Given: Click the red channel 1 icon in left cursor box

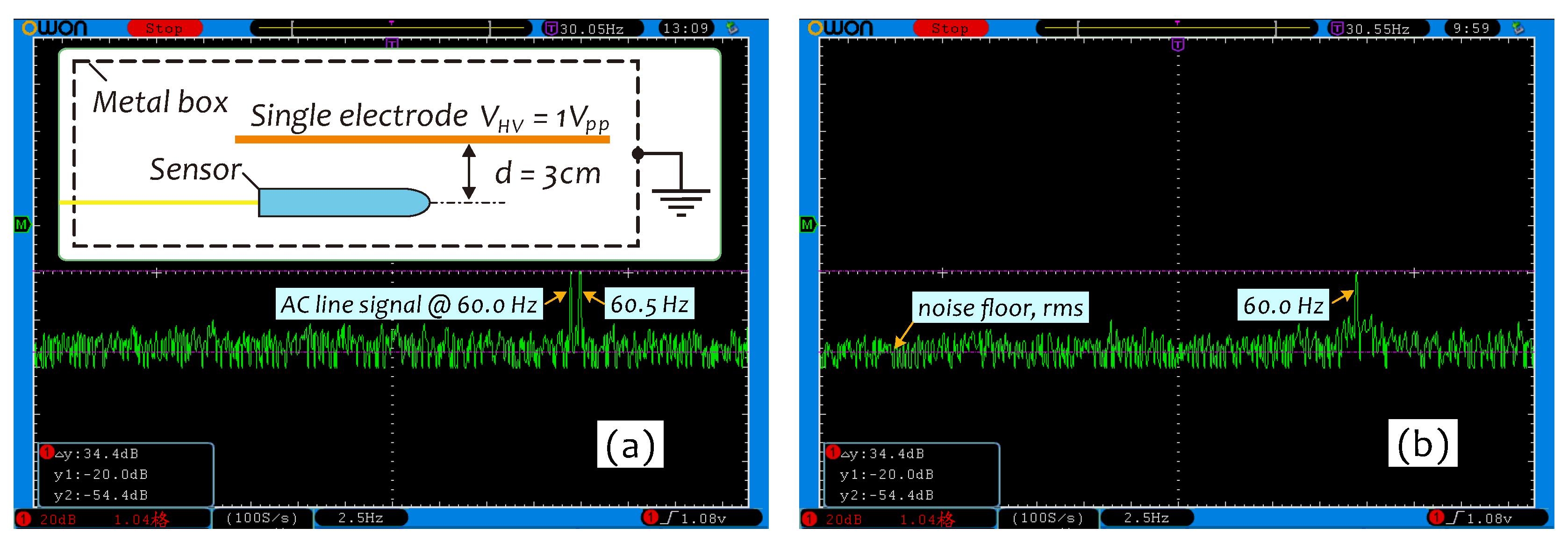Looking at the screenshot, I should tap(47, 452).
